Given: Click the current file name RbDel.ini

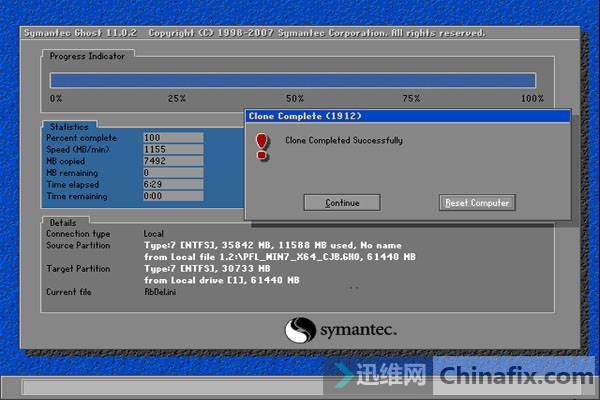Looking at the screenshot, I should pos(160,292).
